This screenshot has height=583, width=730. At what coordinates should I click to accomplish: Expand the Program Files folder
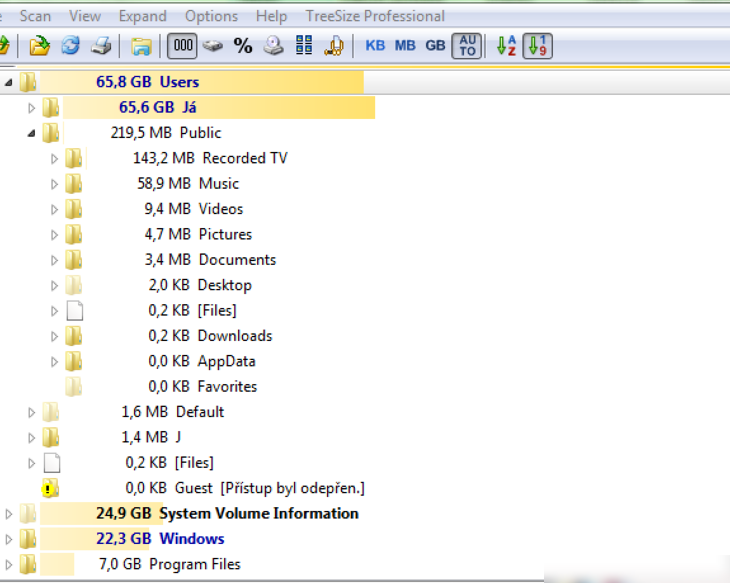point(8,565)
